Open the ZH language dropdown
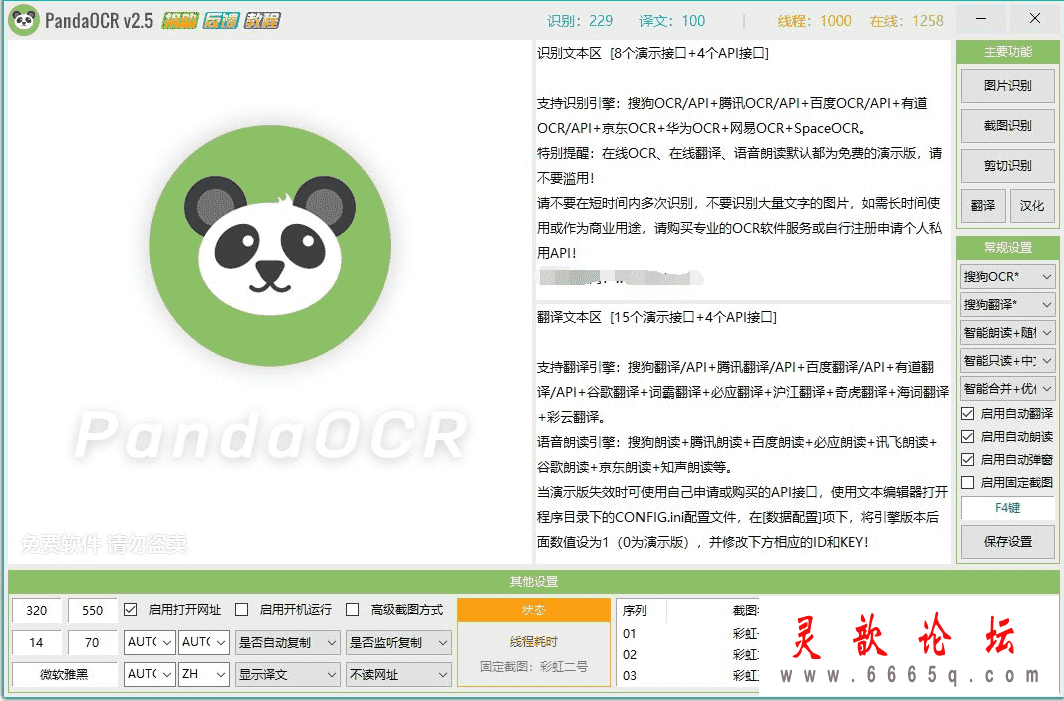1064x701 pixels. click(204, 675)
